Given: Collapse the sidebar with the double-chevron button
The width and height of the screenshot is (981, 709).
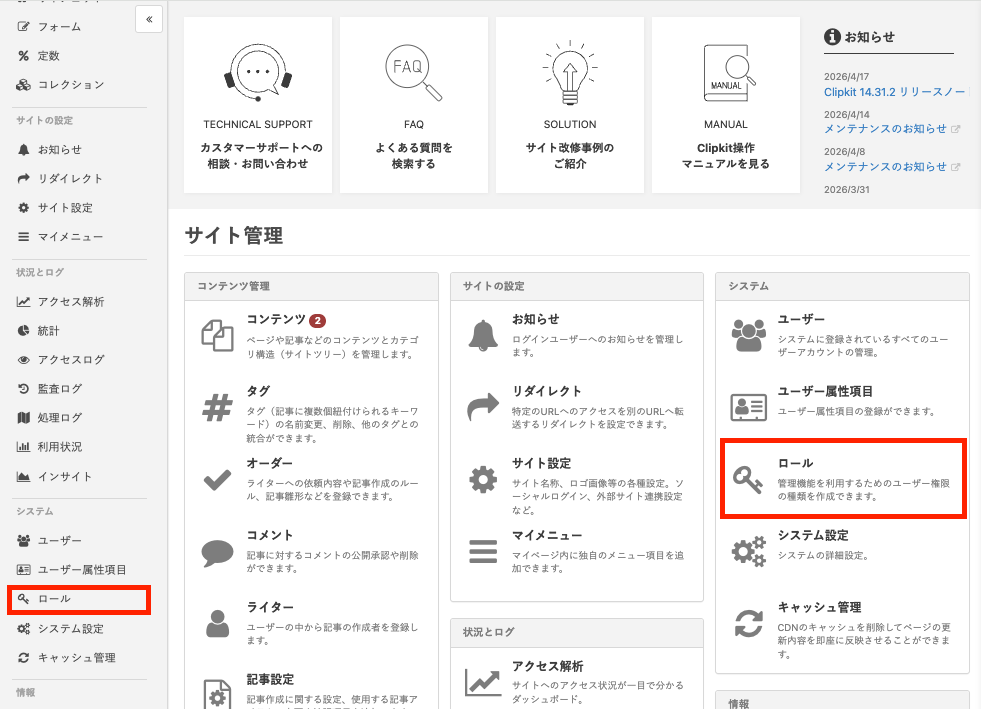Looking at the screenshot, I should (149, 19).
